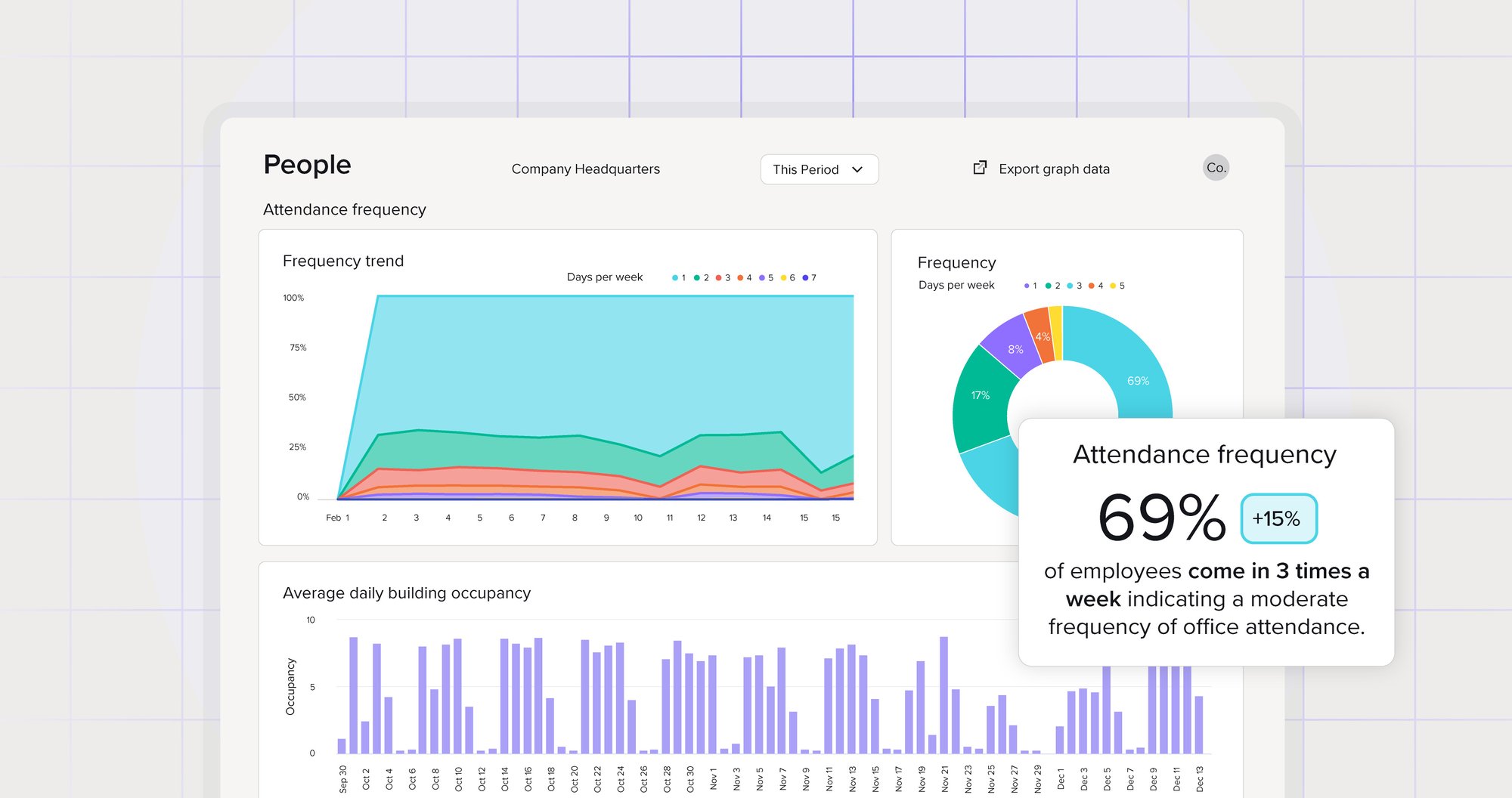
Task: Toggle series 4 in Frequency trend legend
Action: [745, 278]
